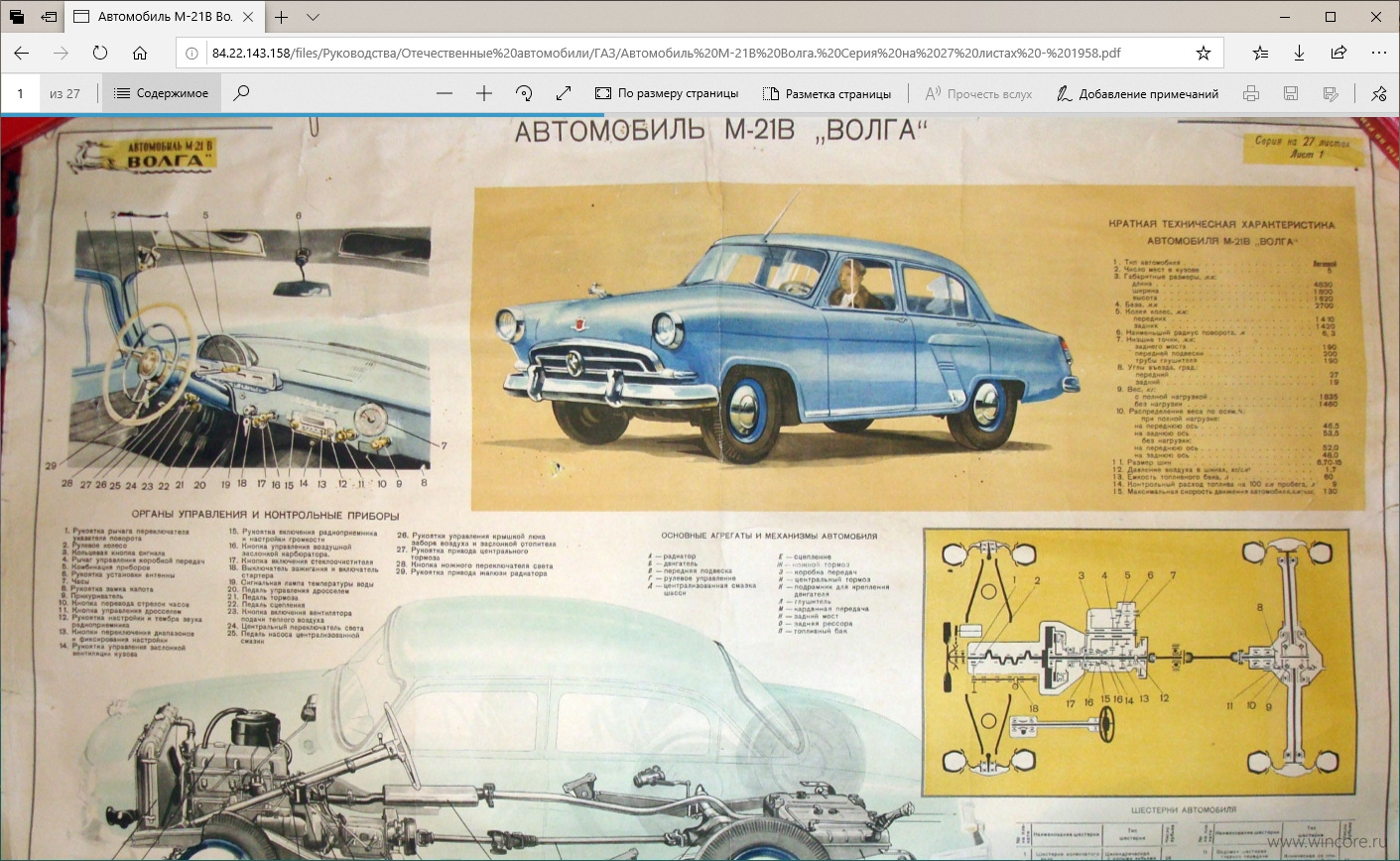Focus the address bar URL
The image size is (1400, 861).
666,53
